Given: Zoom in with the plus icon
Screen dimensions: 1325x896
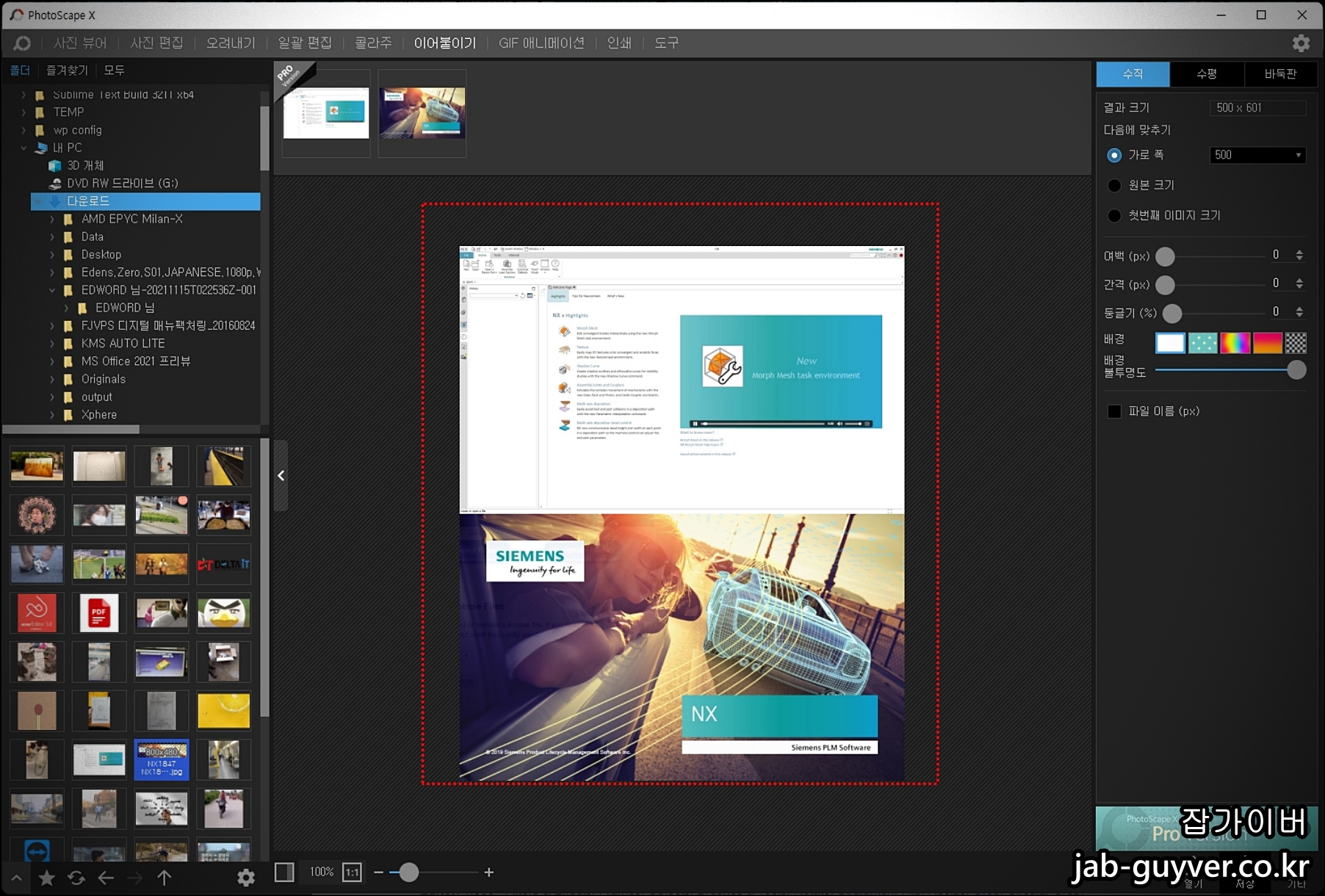Looking at the screenshot, I should 489,872.
